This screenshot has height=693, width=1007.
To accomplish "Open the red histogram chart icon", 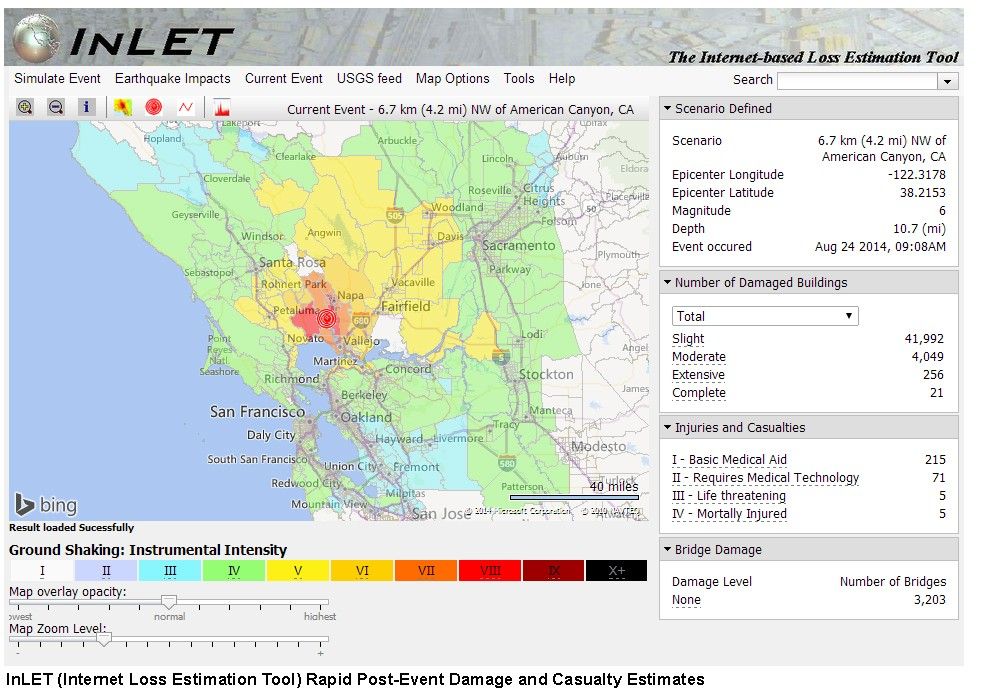I will coord(221,107).
